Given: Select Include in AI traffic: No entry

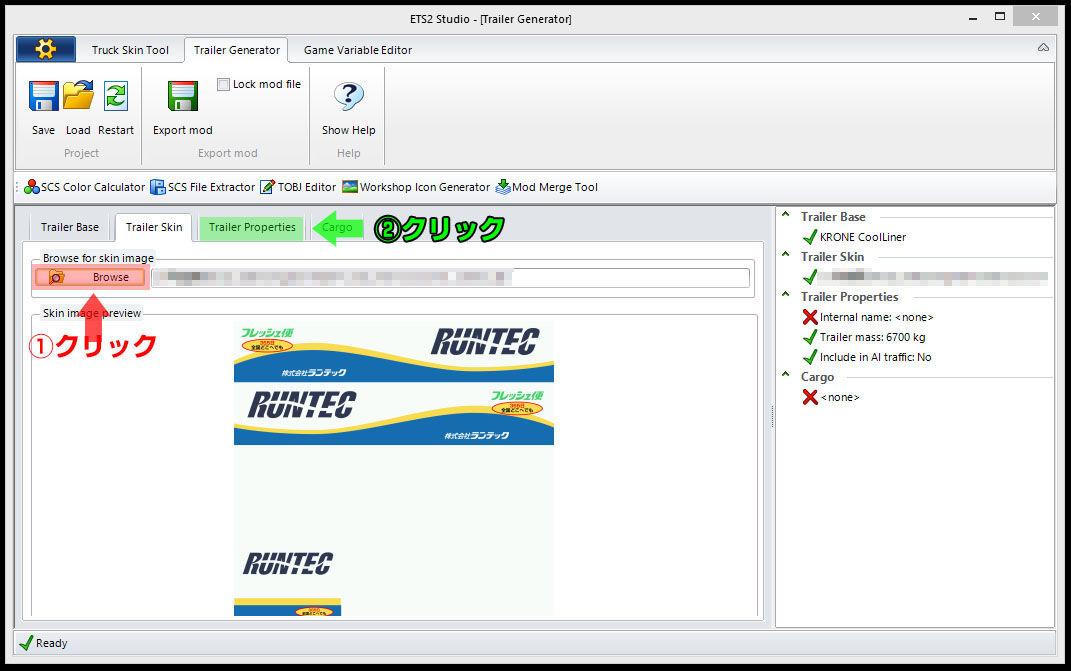Looking at the screenshot, I should (875, 357).
